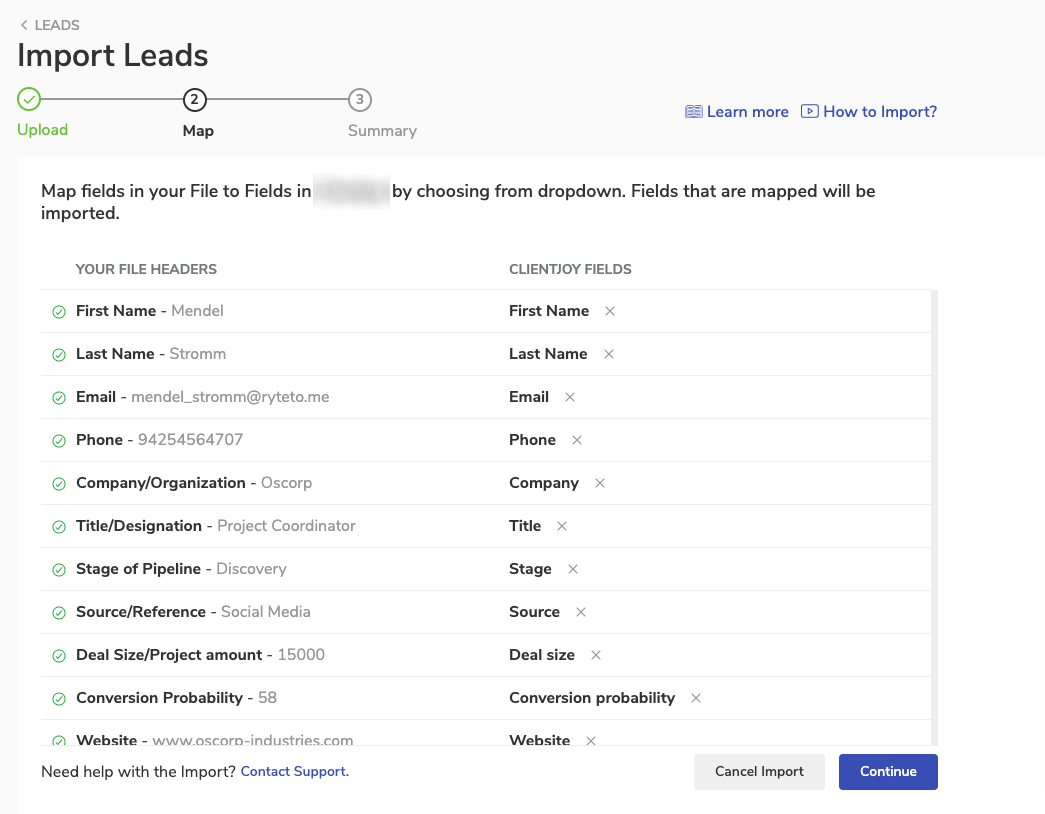Open the Contact Support link

pos(294,772)
